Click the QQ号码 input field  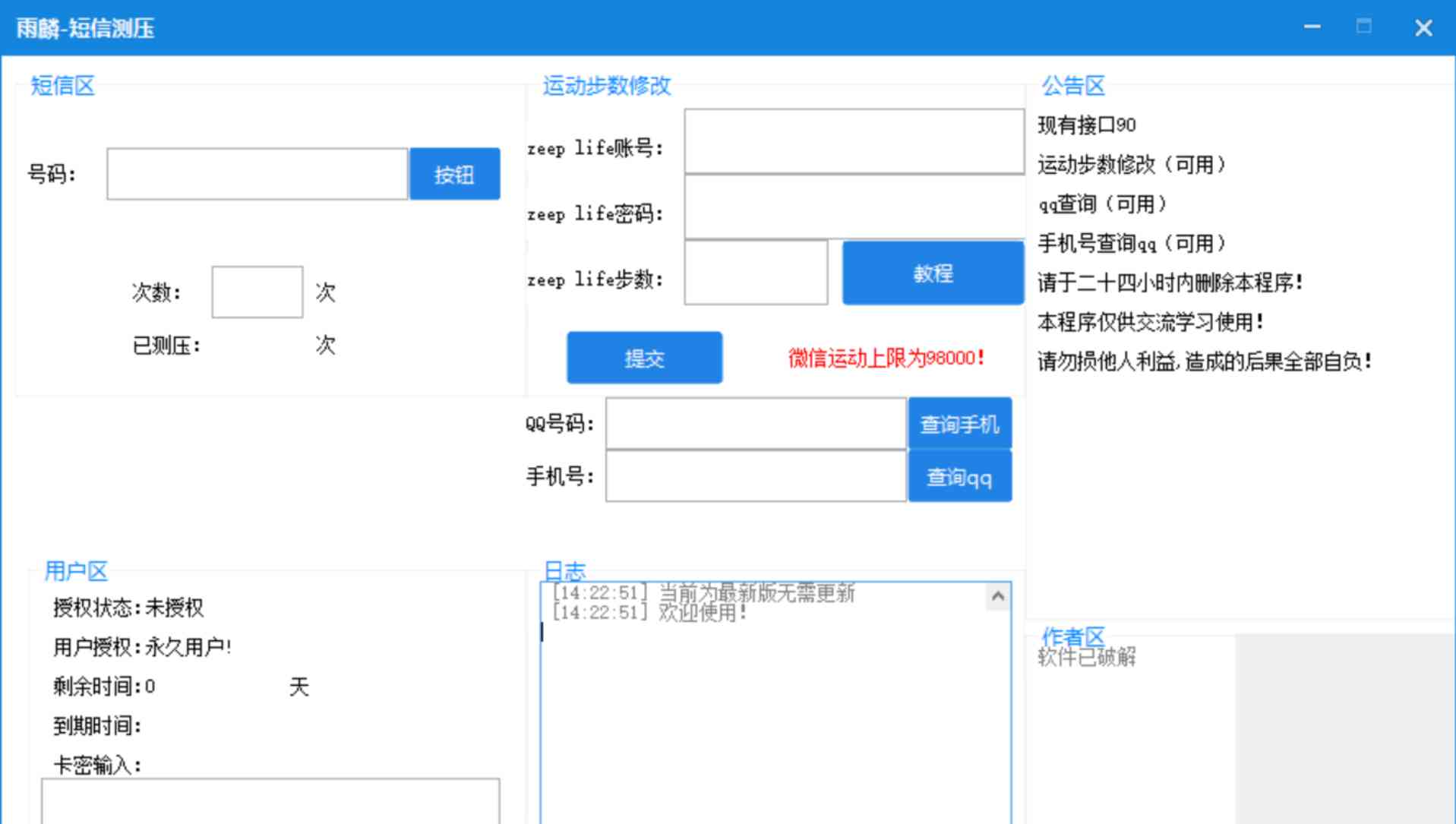(x=756, y=423)
